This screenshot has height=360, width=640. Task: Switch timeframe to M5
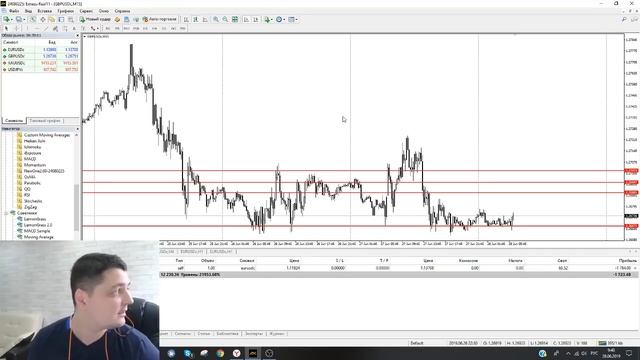[117, 29]
